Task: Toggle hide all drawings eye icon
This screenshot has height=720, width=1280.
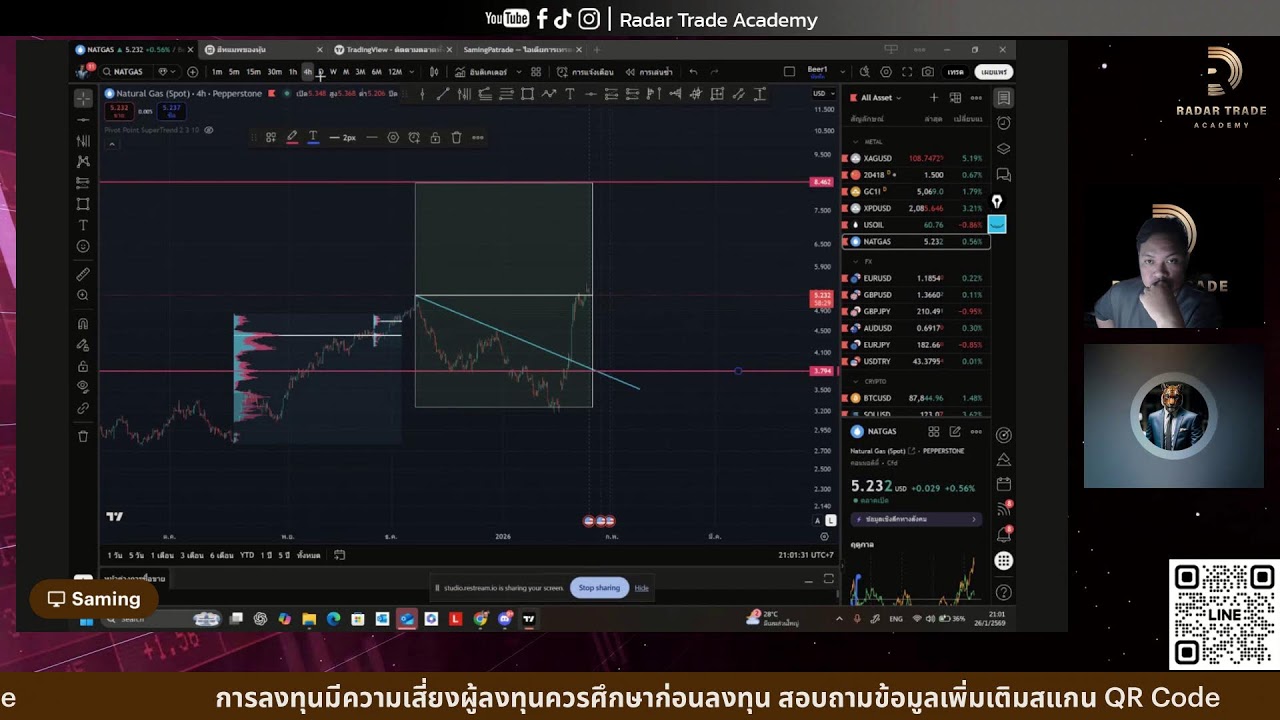Action: click(83, 387)
